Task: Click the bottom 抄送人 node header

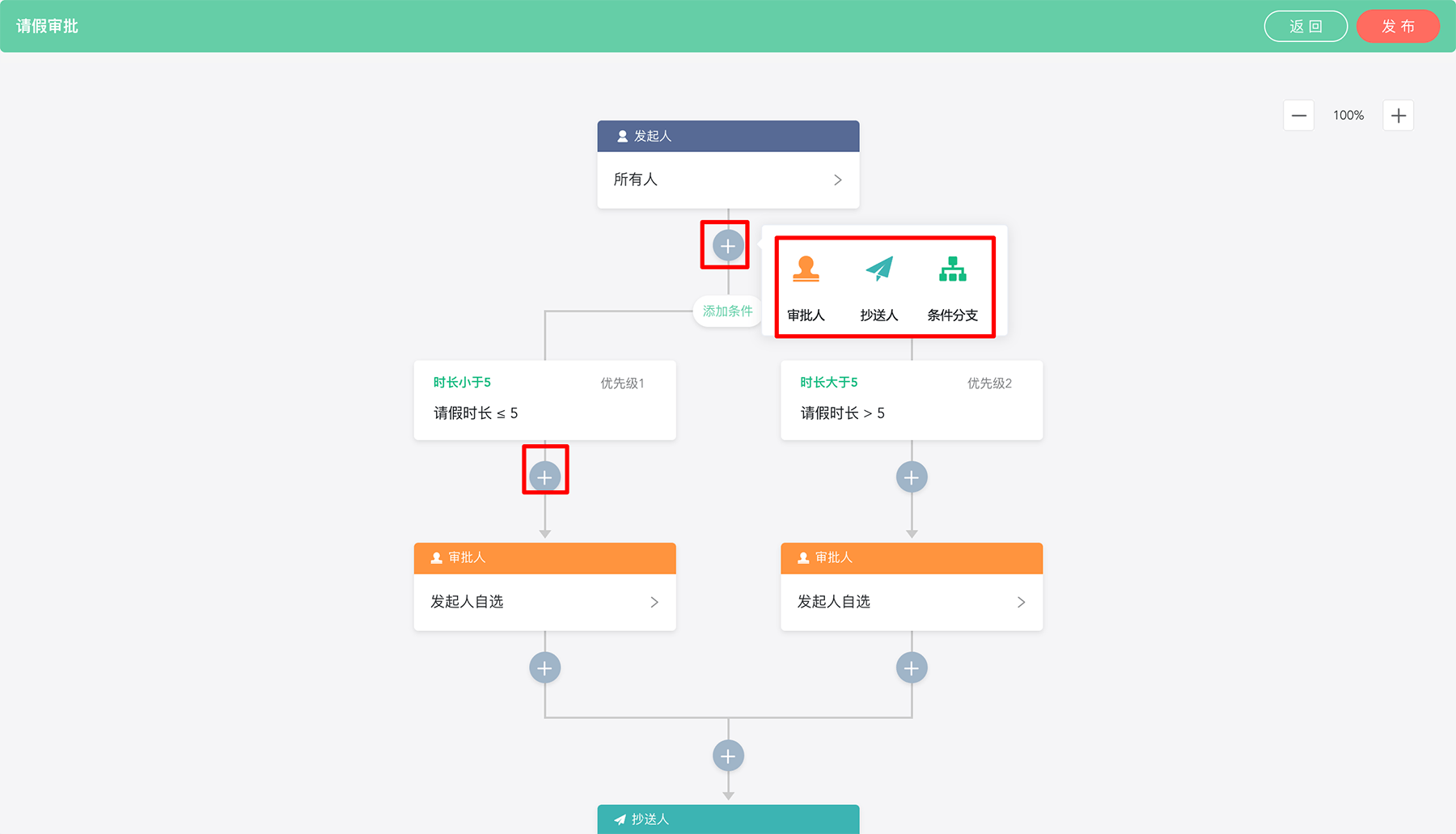Action: [x=728, y=819]
